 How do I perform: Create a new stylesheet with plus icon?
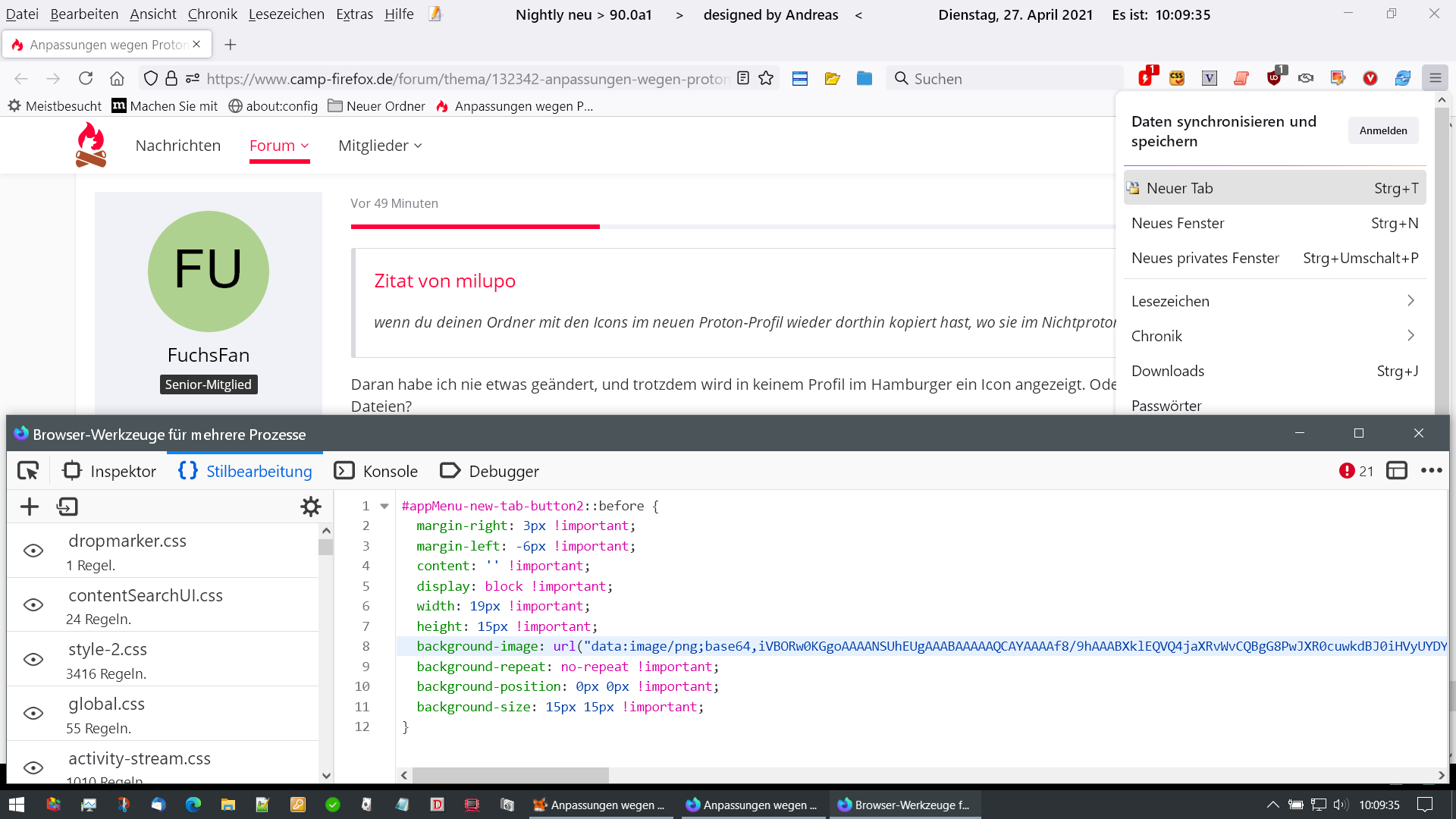click(30, 507)
